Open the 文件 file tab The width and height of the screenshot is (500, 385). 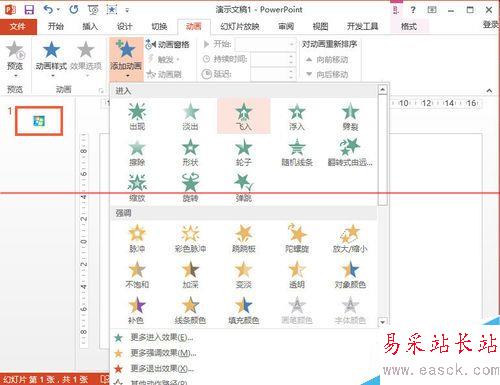18,27
